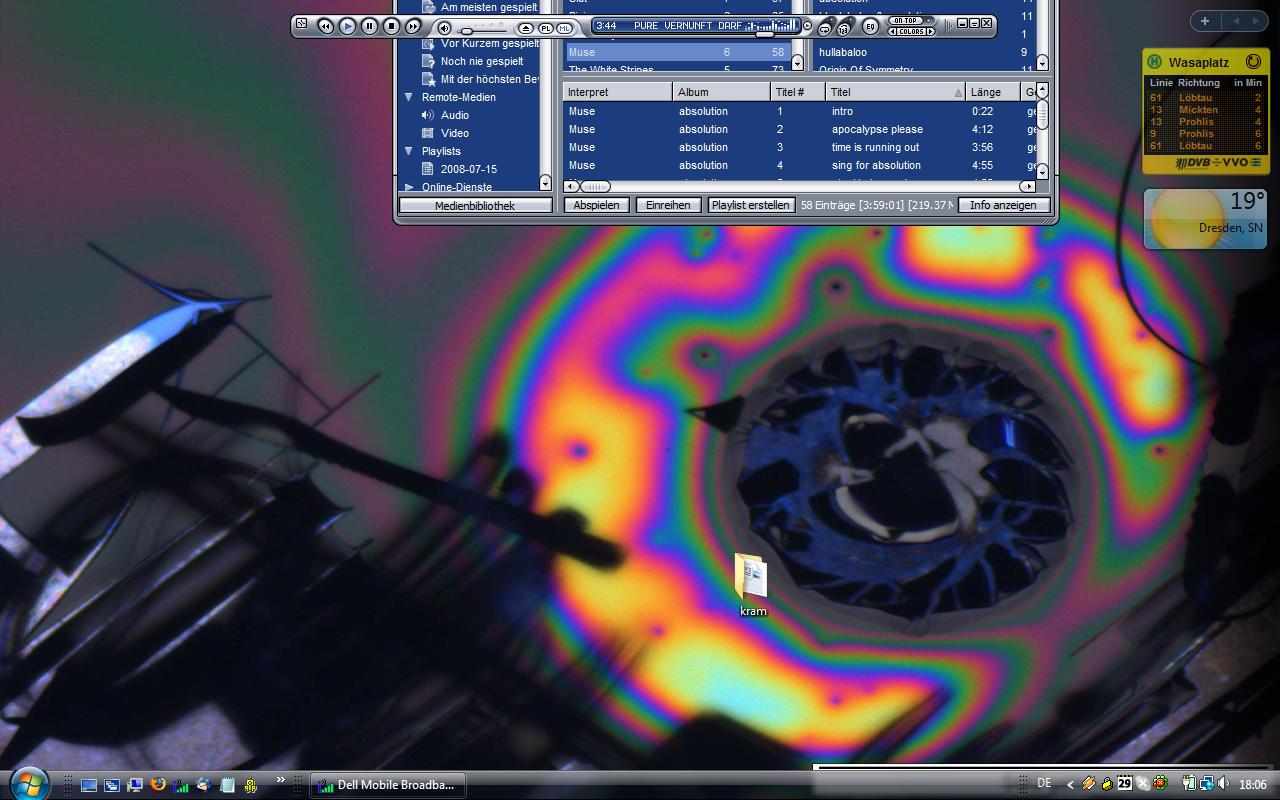Click the Dresden weather gadget
The width and height of the screenshot is (1280, 800).
click(x=1205, y=218)
